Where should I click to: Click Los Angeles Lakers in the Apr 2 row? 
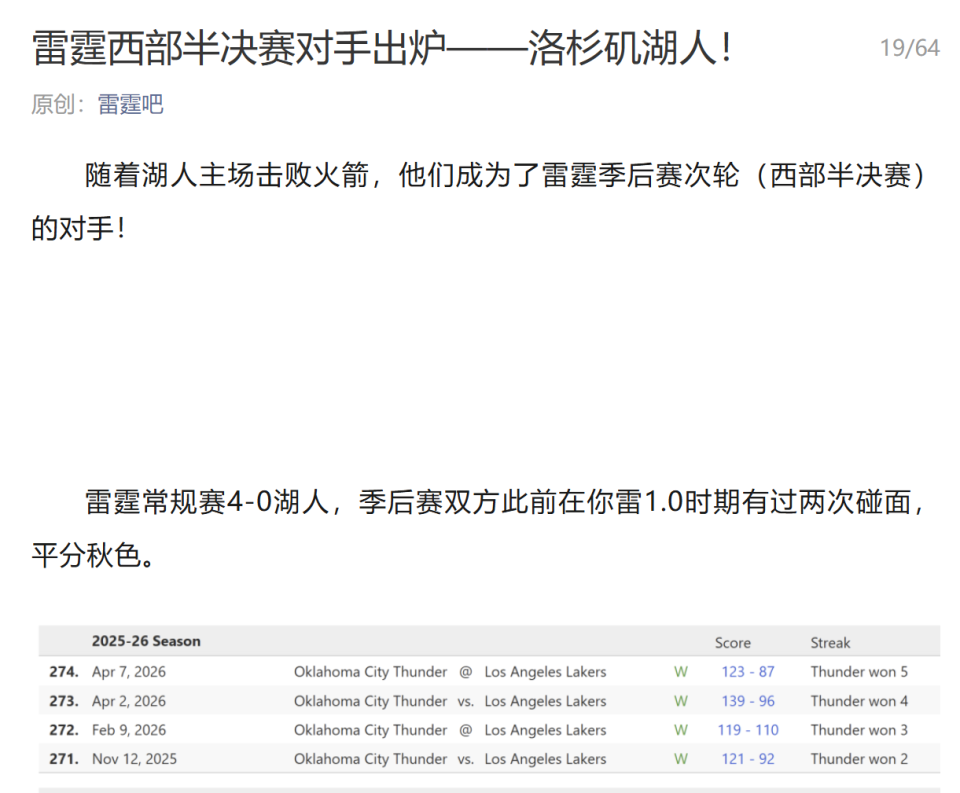coord(545,701)
